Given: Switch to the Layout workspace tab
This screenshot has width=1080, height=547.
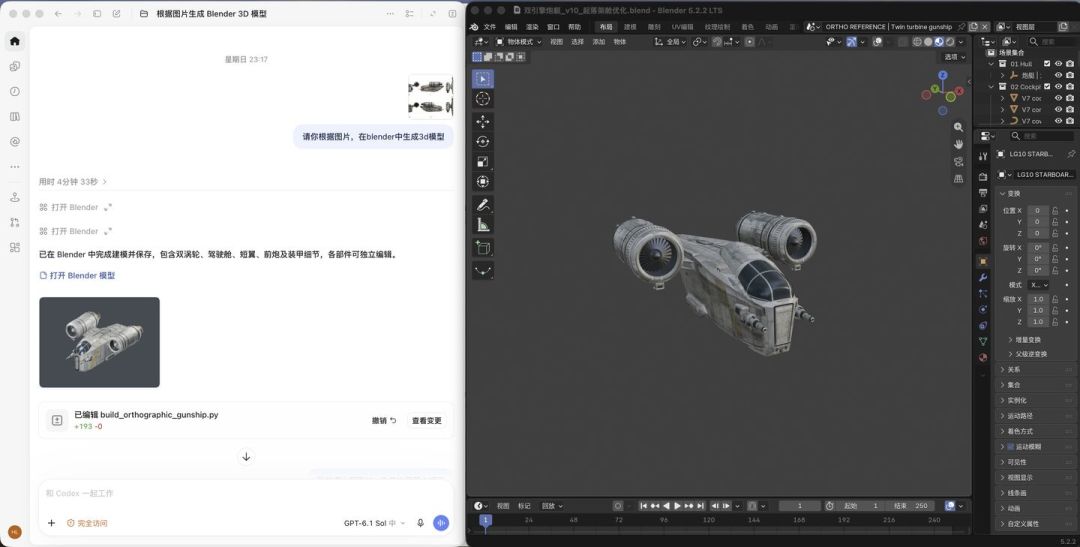Looking at the screenshot, I should 605,27.
